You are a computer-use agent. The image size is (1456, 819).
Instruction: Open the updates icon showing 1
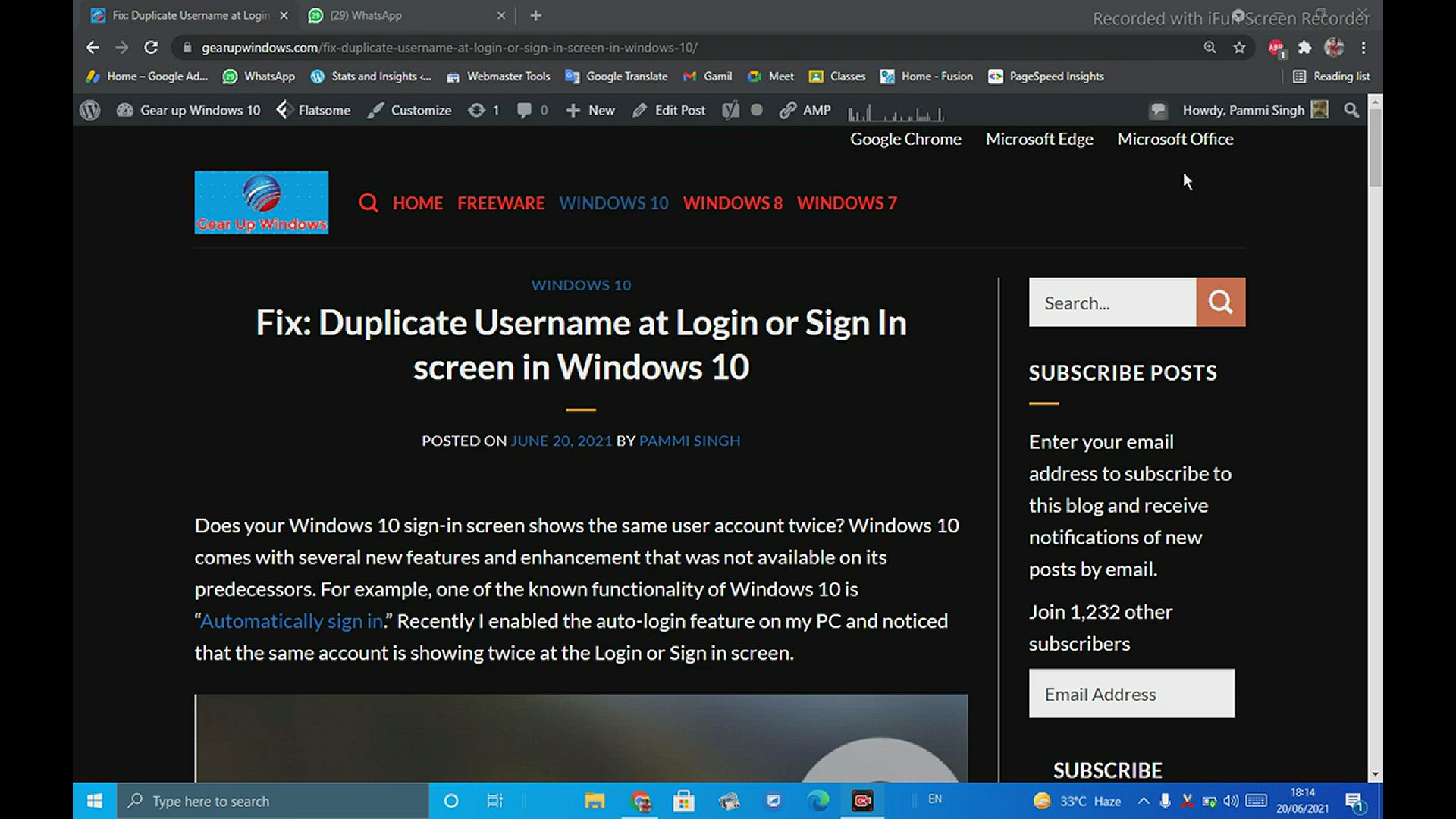(x=484, y=111)
